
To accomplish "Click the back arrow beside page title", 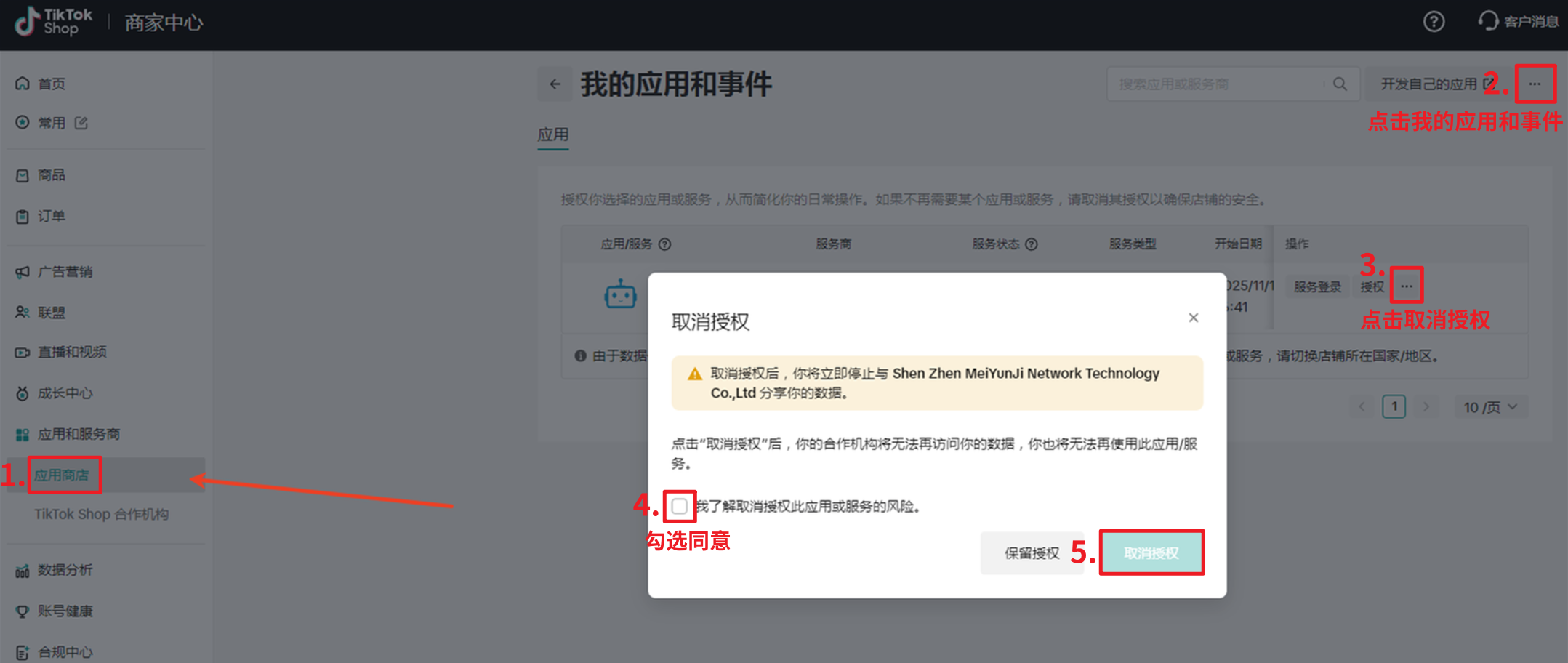I will tap(555, 84).
